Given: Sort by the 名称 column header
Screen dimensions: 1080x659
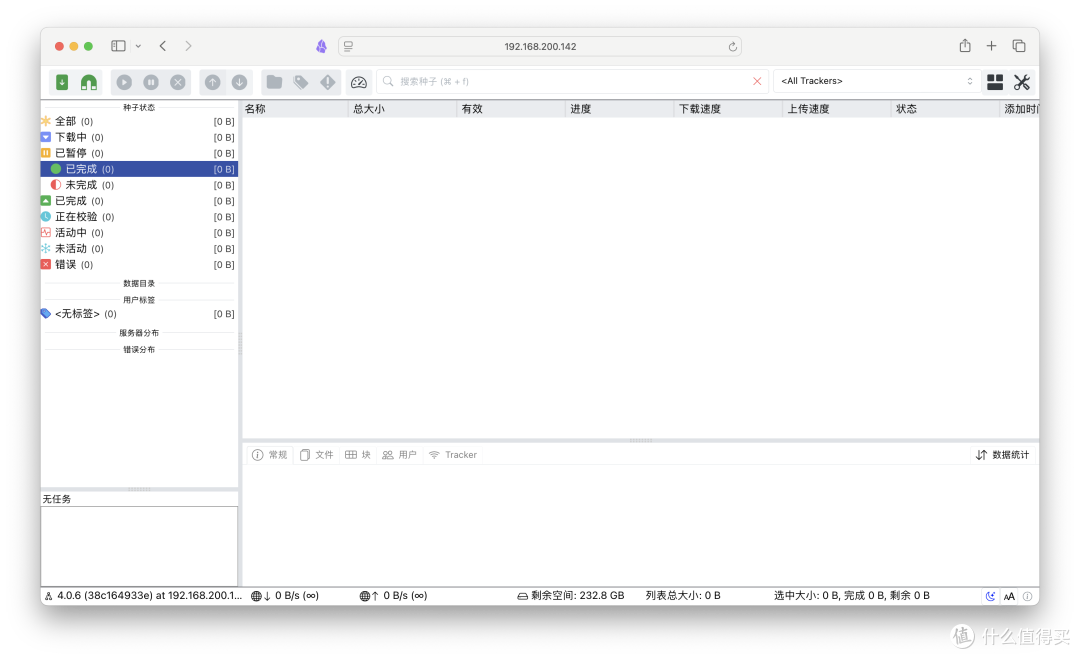Looking at the screenshot, I should point(295,109).
